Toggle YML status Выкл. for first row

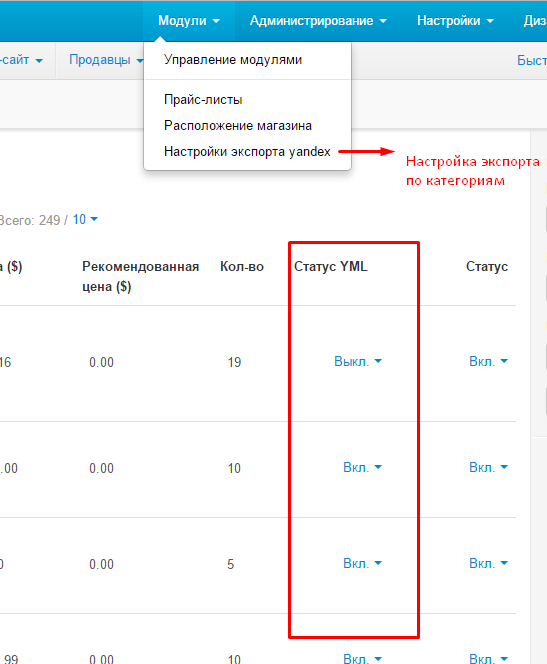click(358, 361)
